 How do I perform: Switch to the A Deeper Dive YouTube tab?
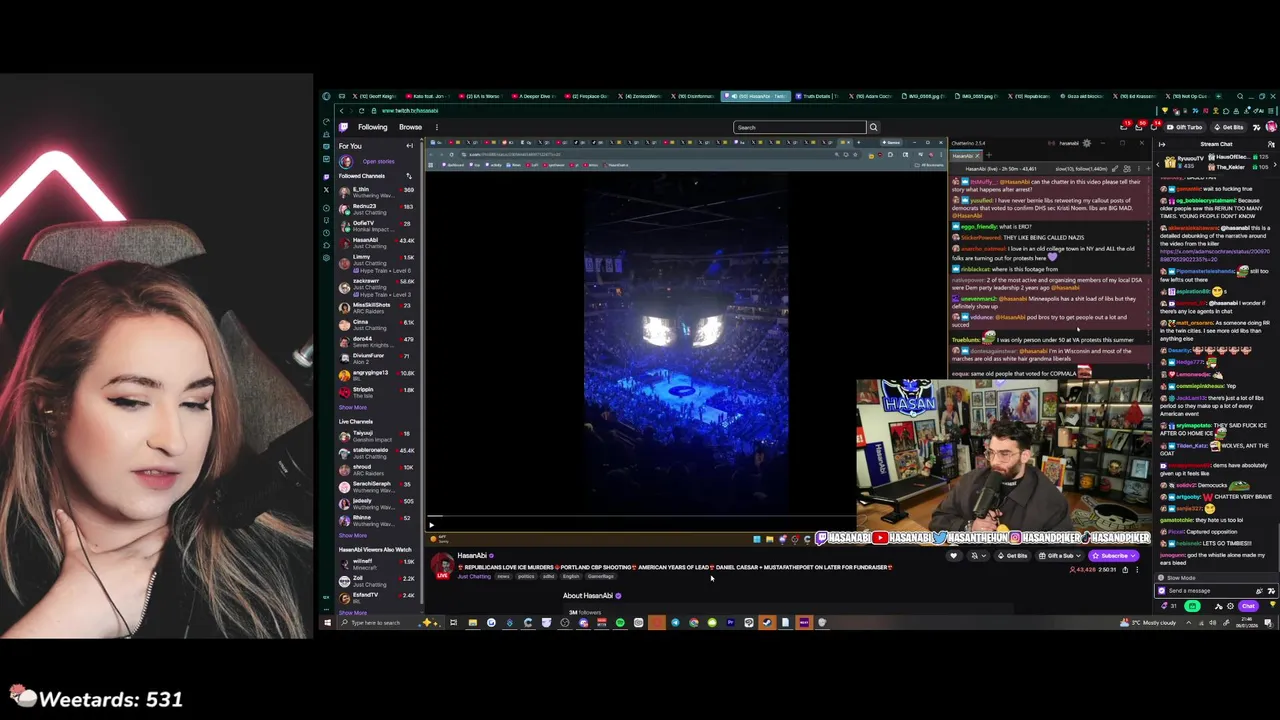click(x=535, y=96)
